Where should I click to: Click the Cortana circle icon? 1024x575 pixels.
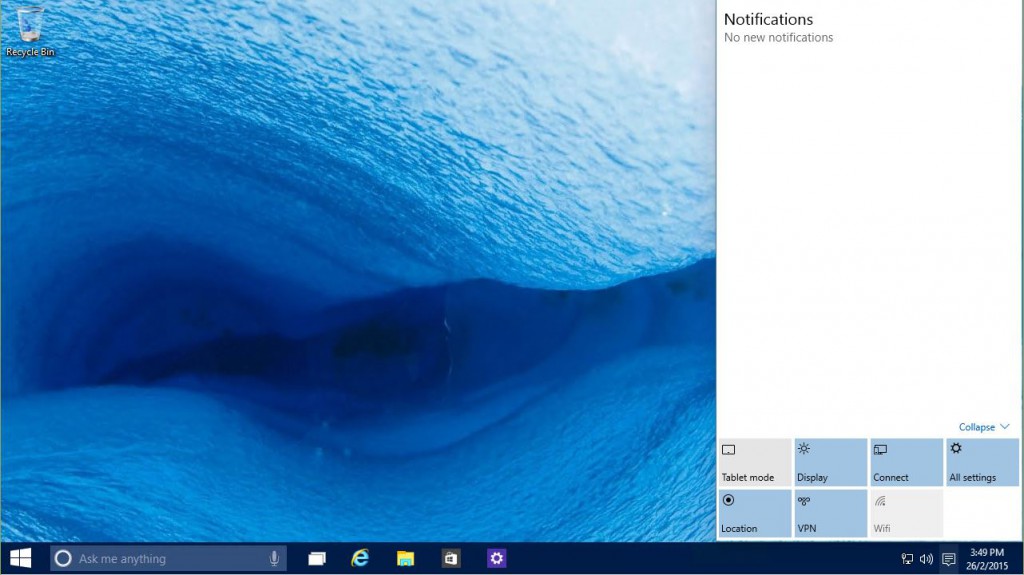(63, 559)
